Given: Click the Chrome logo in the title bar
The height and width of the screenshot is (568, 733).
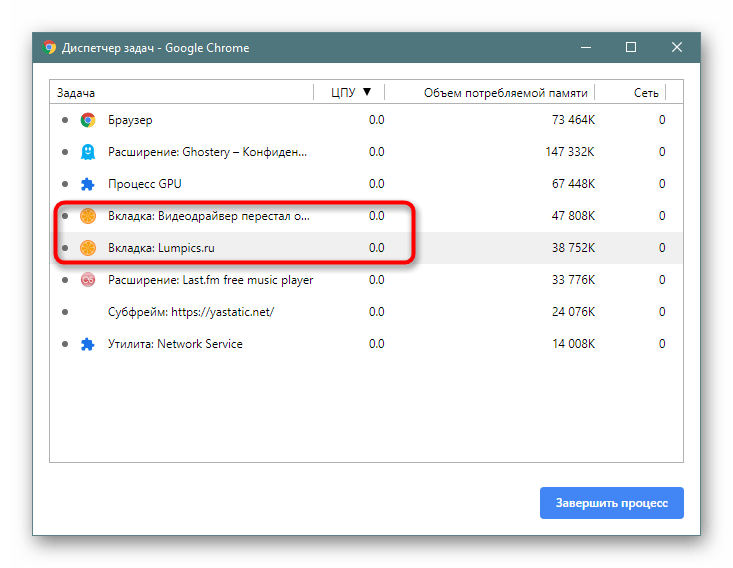Looking at the screenshot, I should coord(49,47).
